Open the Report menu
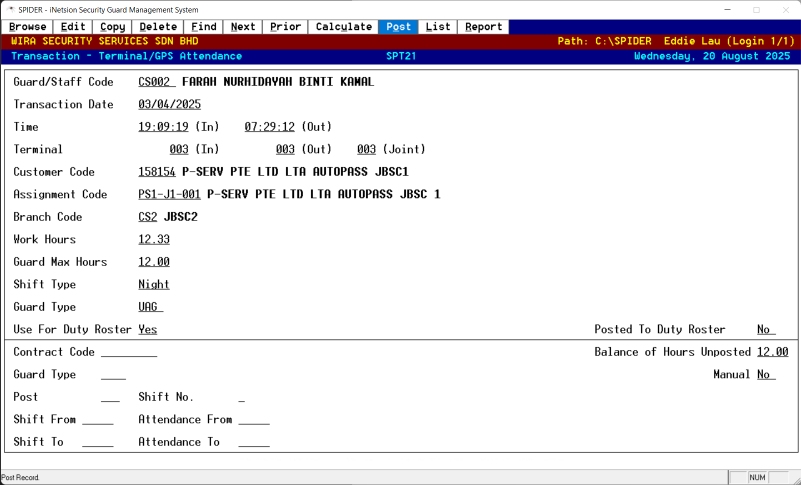 click(483, 27)
